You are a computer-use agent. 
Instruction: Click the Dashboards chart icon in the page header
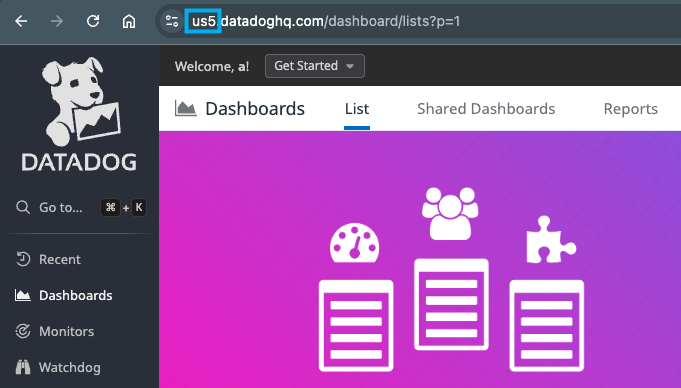pyautogui.click(x=185, y=108)
